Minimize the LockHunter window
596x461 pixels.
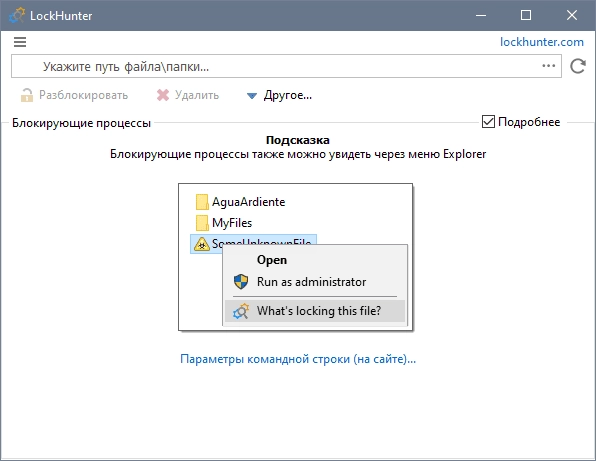click(481, 15)
